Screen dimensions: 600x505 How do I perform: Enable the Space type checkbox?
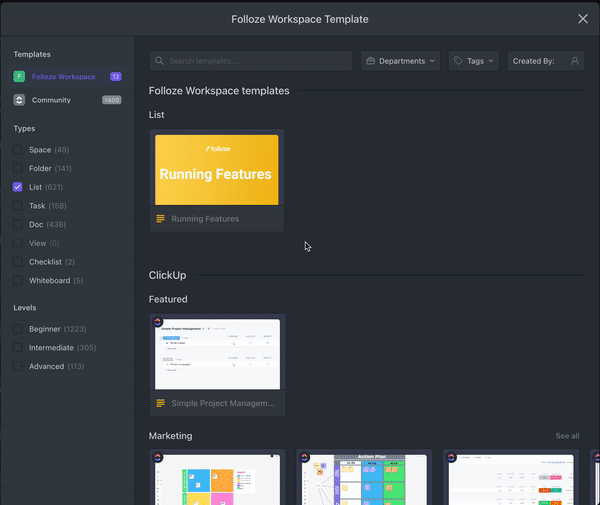(18, 150)
